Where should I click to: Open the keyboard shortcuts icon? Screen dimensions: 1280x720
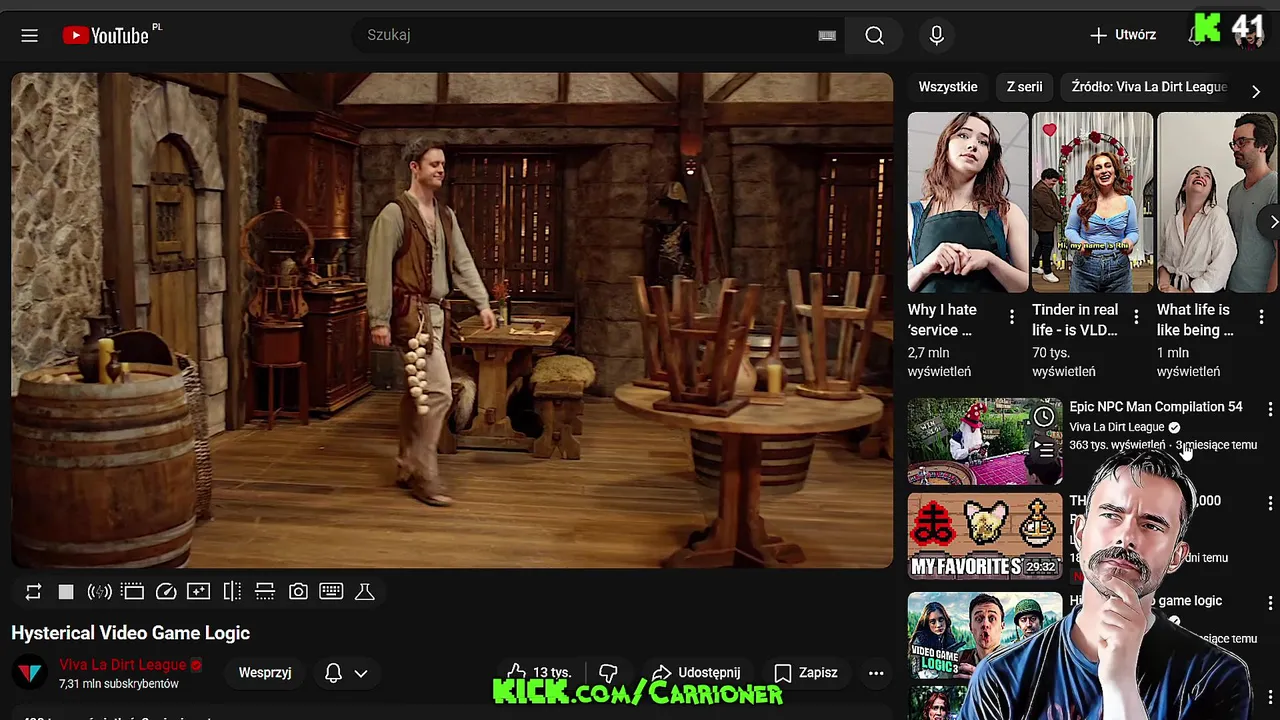[331, 592]
